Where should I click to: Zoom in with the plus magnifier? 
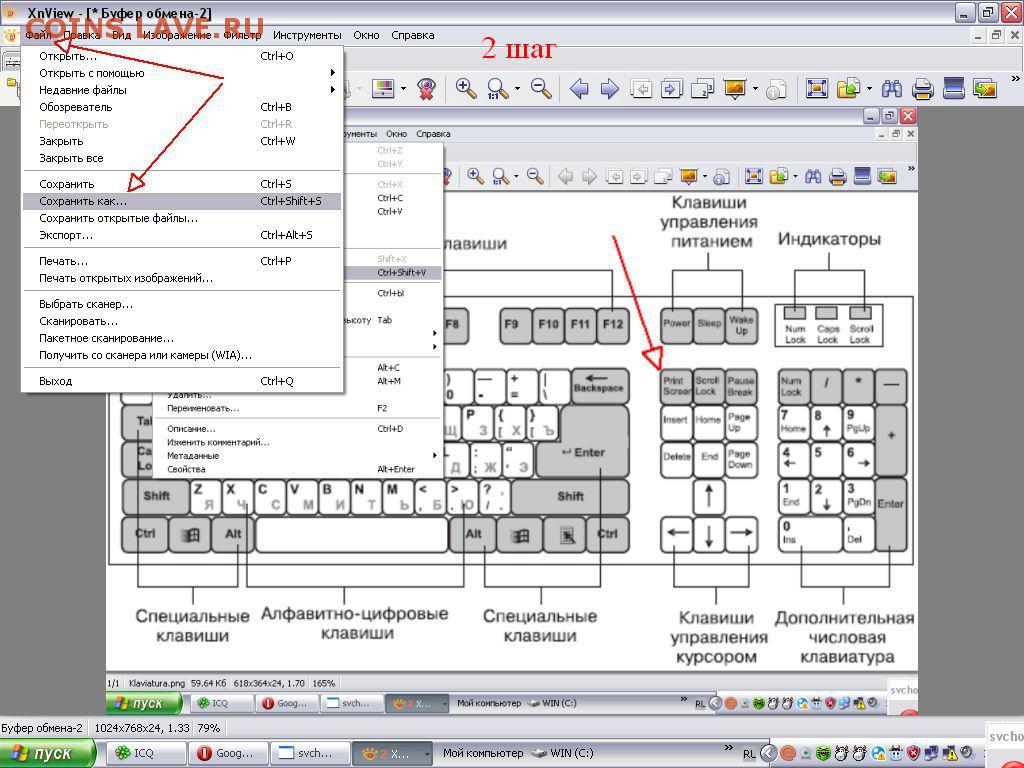click(466, 88)
